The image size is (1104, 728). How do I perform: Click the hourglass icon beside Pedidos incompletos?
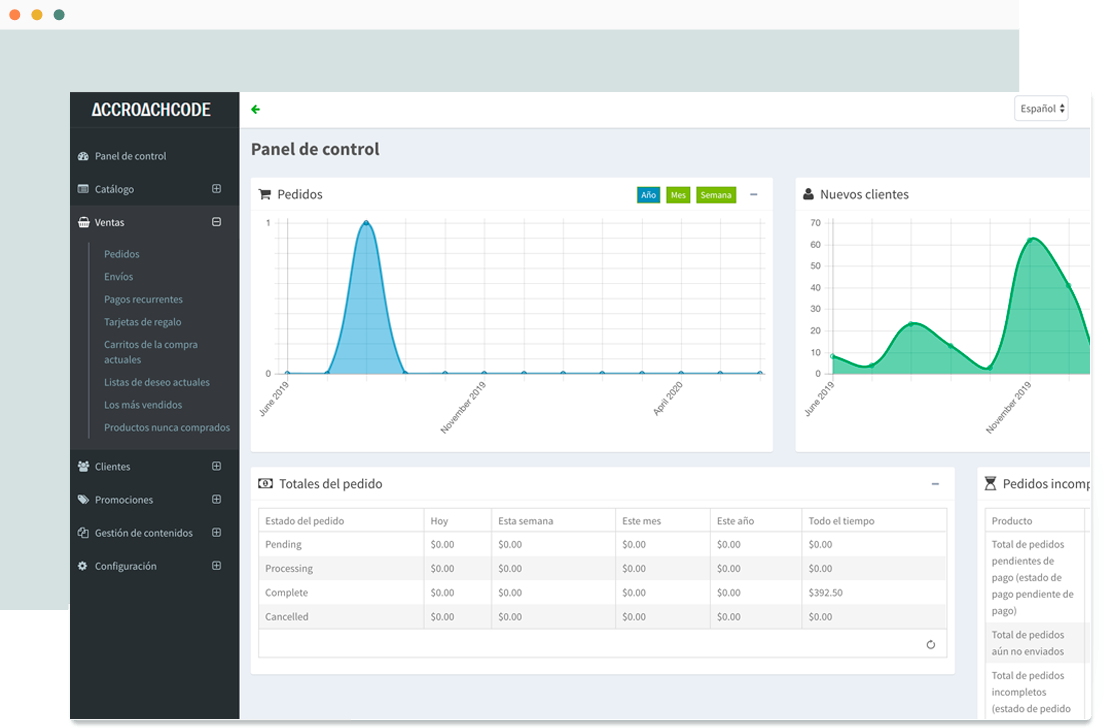(x=990, y=484)
